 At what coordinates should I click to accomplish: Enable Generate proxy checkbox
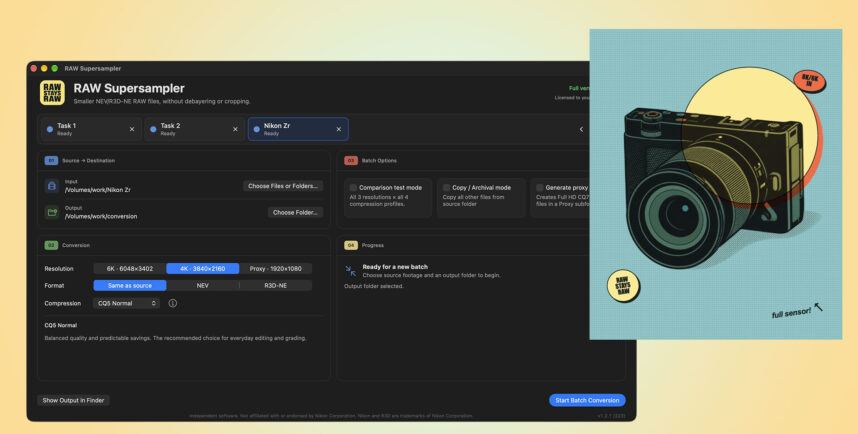click(x=540, y=187)
